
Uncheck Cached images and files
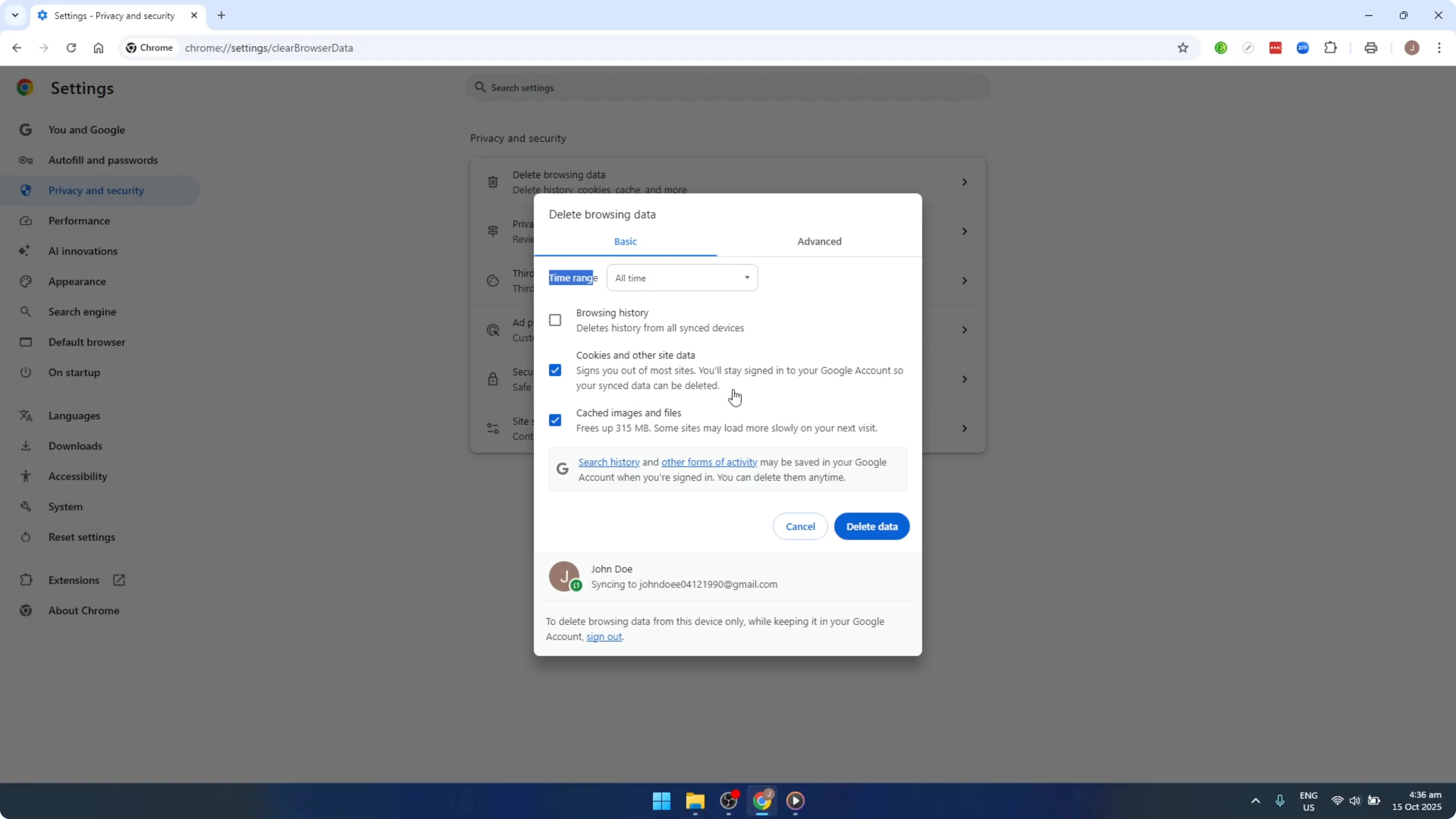[555, 420]
